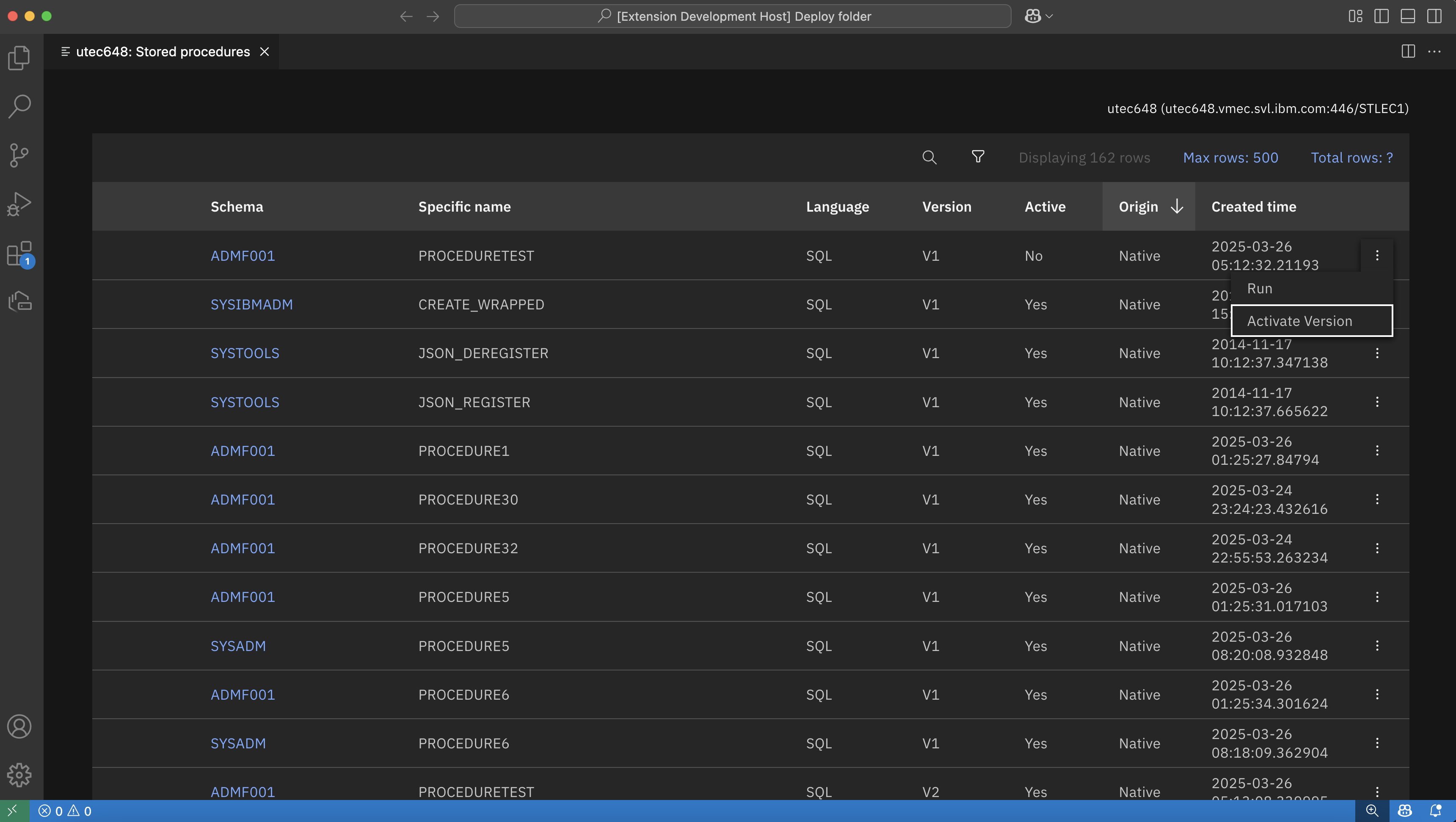1456x822 pixels.
Task: Open notifications bell in status bar
Action: point(1435,811)
